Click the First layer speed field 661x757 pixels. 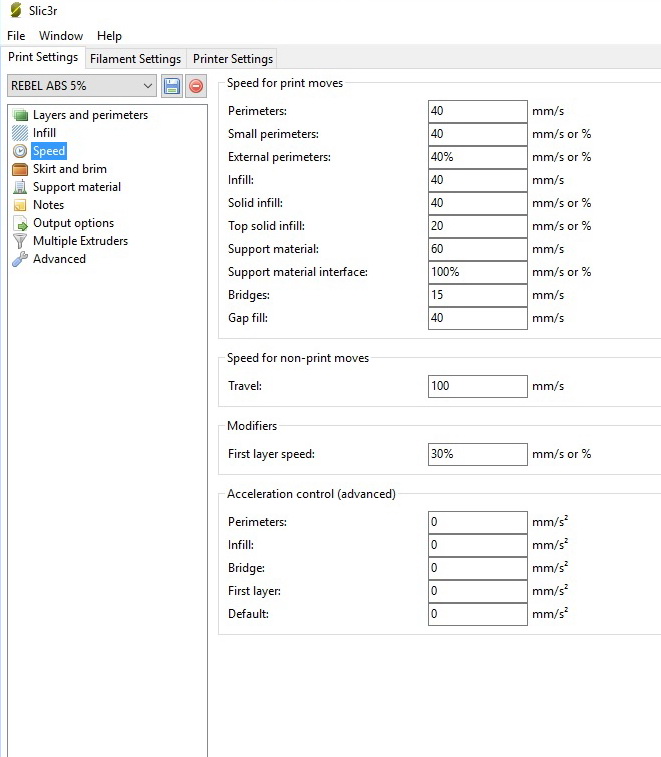coord(477,454)
